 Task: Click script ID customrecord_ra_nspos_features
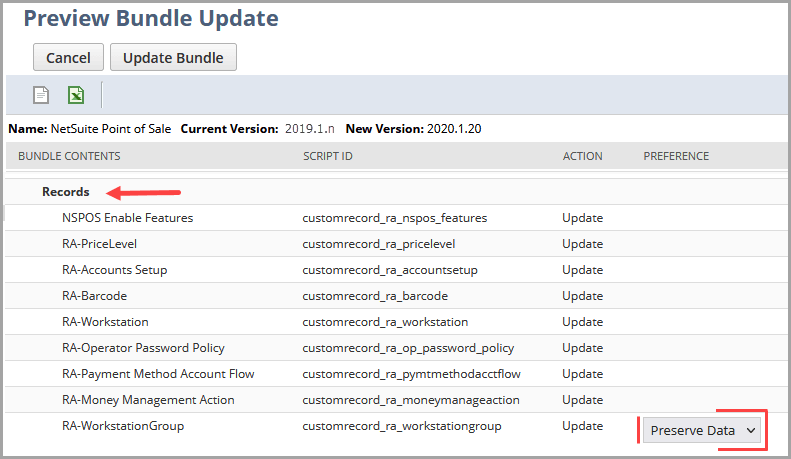click(x=394, y=218)
